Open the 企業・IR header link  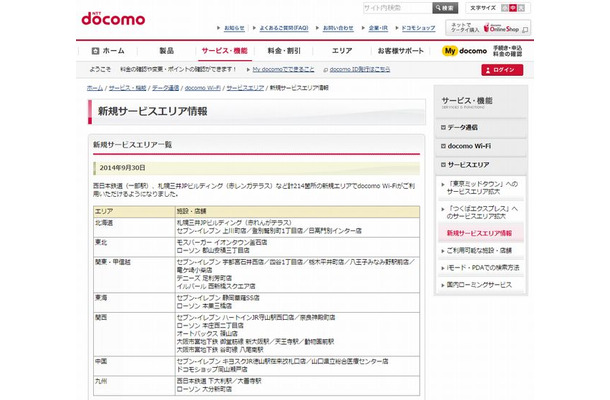pos(378,28)
